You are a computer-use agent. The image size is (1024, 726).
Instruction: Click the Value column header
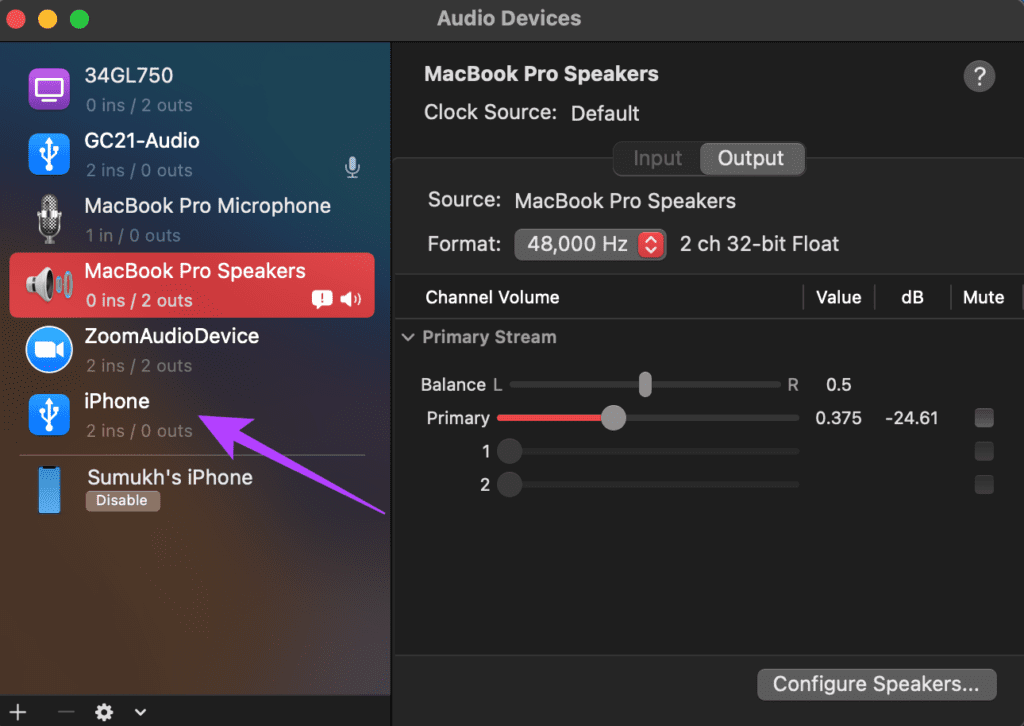[x=839, y=298]
